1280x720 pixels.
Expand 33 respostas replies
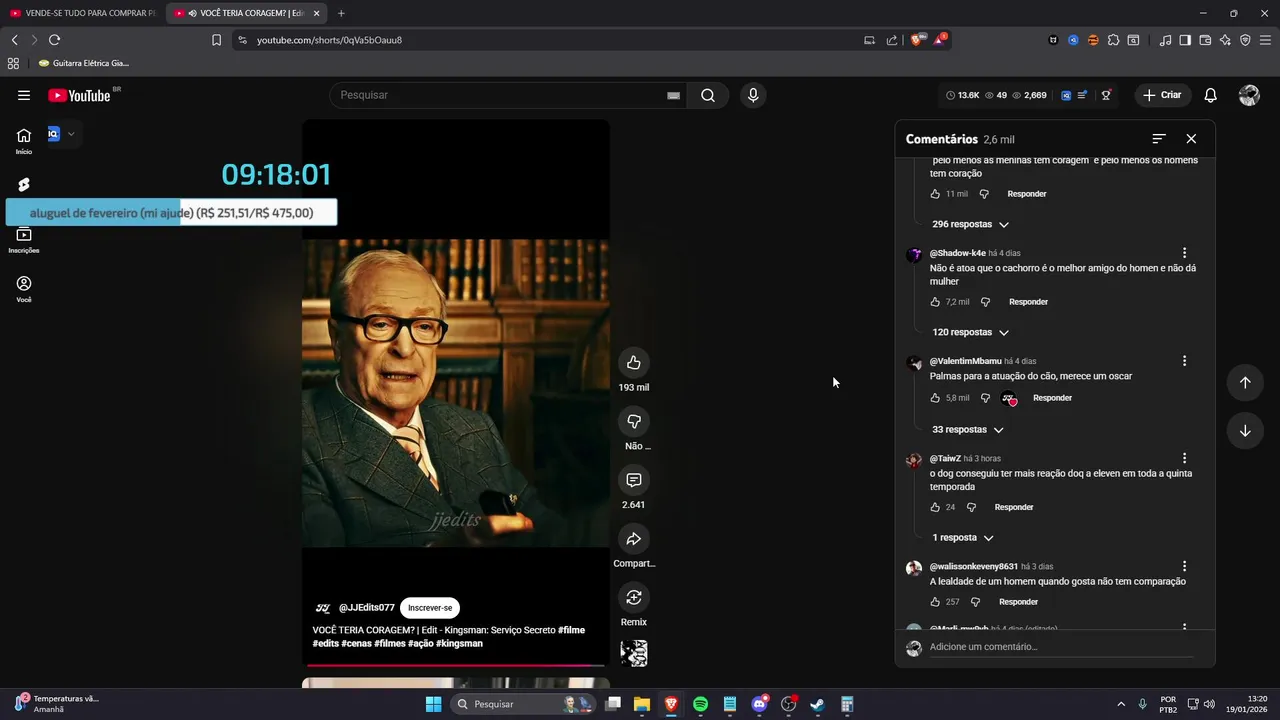point(967,429)
